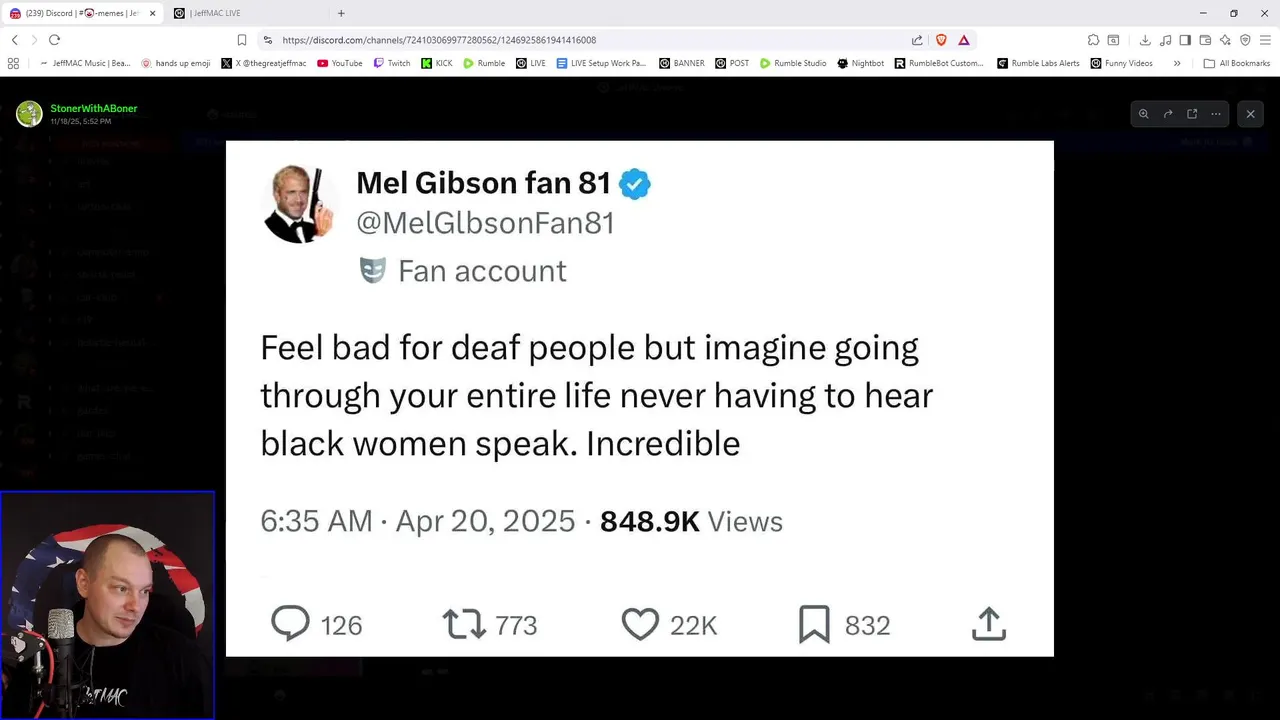The height and width of the screenshot is (720, 1280).
Task: Bookmark this page with the bookmark icon
Action: click(242, 40)
